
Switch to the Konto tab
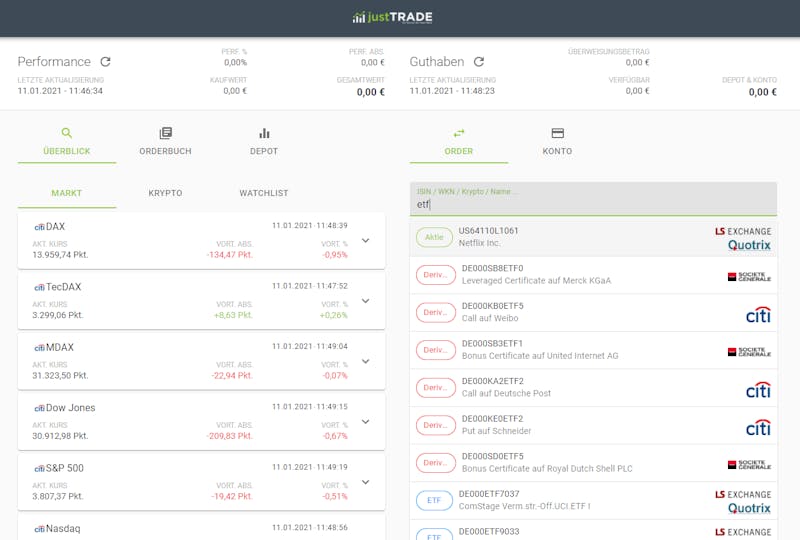pos(557,142)
